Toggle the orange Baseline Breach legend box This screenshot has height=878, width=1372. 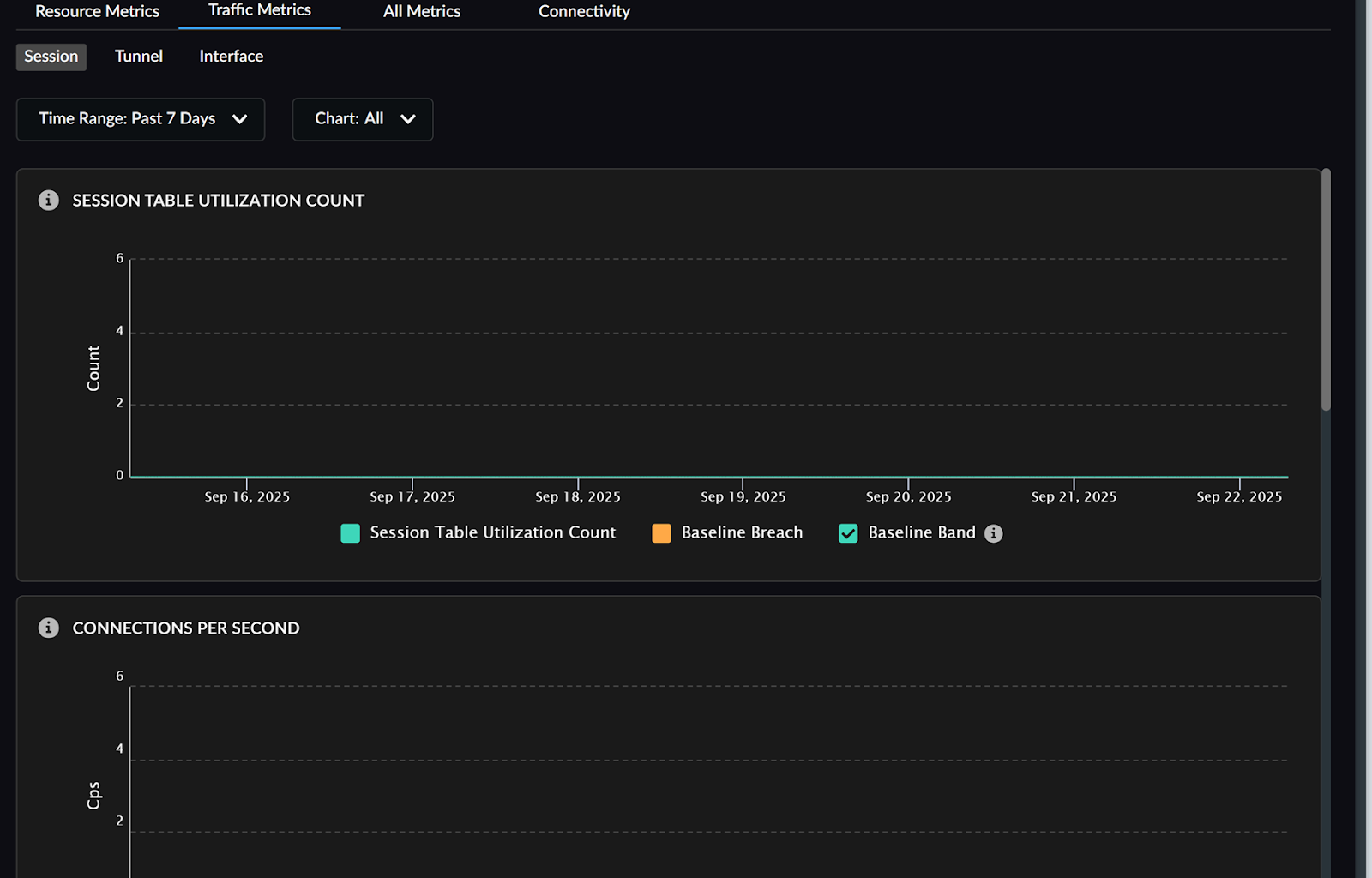pyautogui.click(x=661, y=533)
